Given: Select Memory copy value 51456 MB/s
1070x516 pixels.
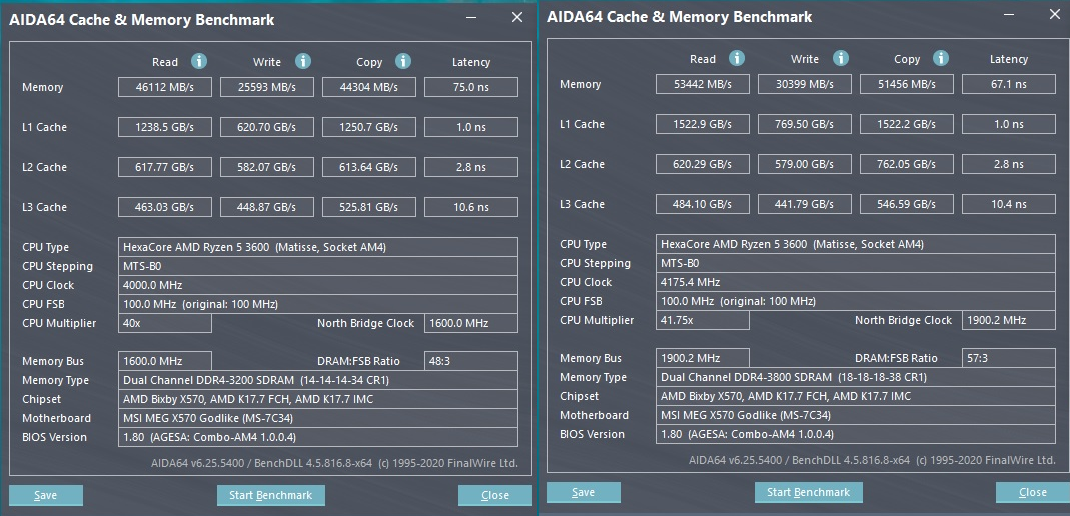Looking at the screenshot, I should coord(907,85).
